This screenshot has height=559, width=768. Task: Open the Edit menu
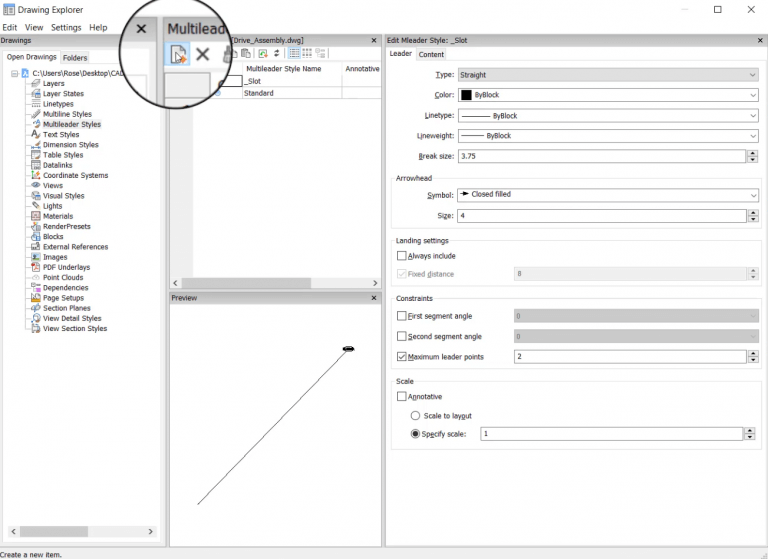10,27
